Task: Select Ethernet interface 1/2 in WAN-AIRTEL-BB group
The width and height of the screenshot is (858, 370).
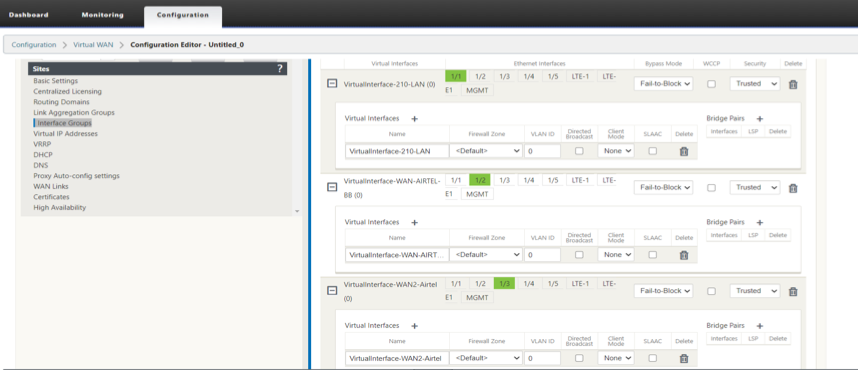Action: [x=480, y=180]
